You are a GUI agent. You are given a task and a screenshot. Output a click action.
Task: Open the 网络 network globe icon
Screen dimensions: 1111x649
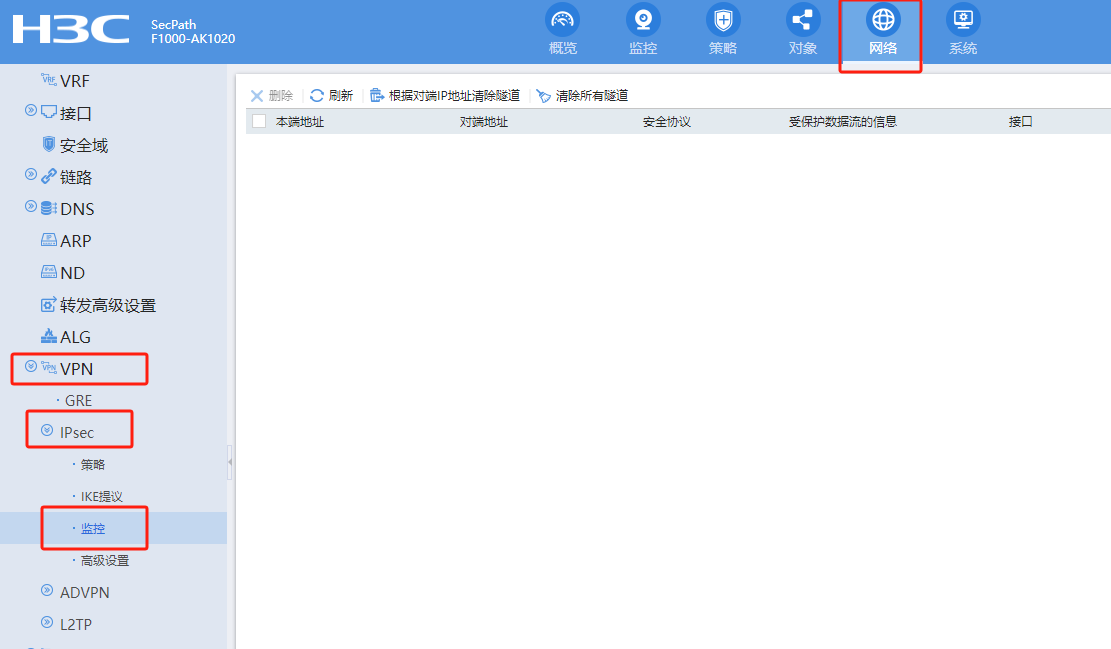pos(883,21)
